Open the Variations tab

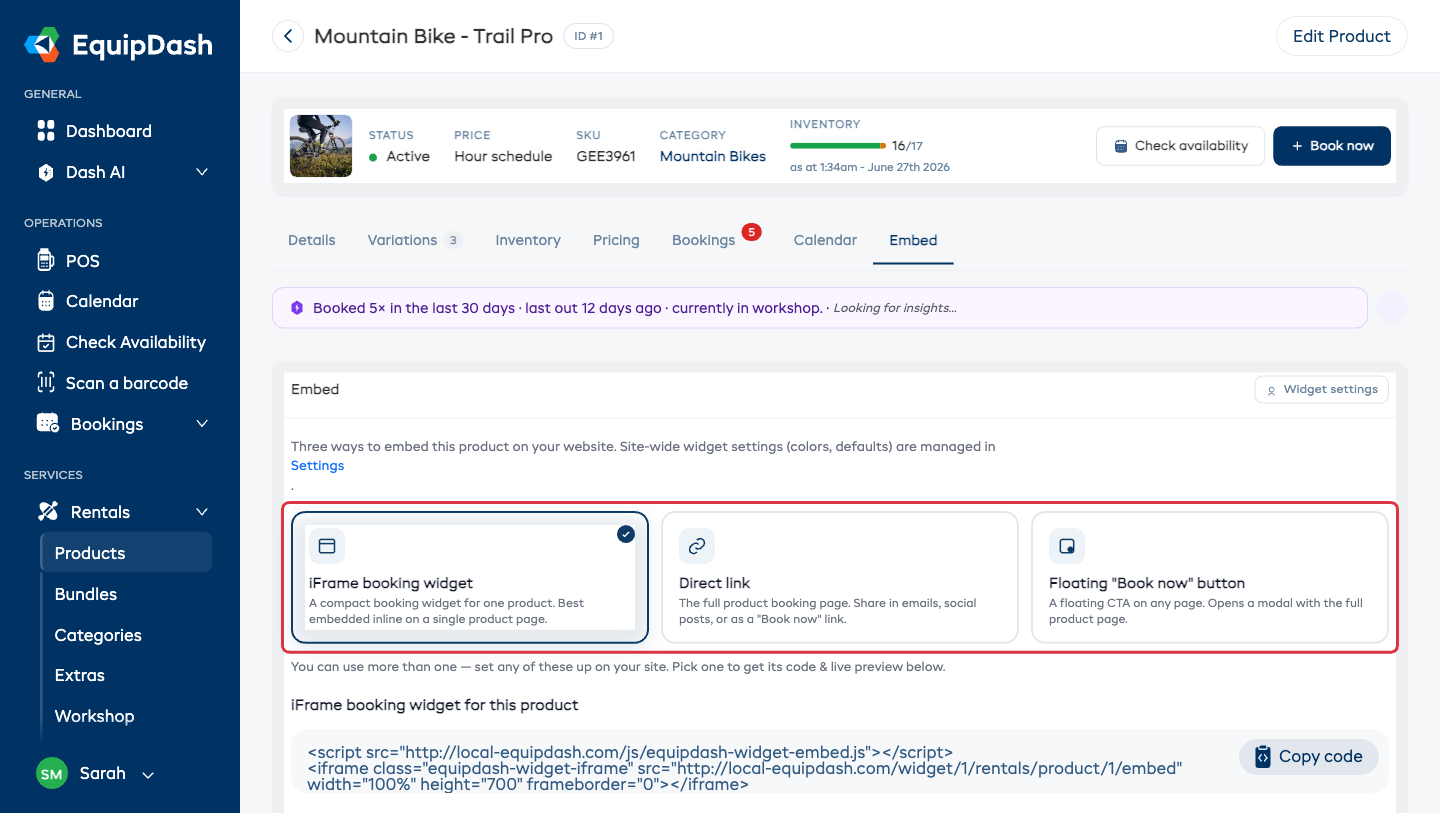pos(415,240)
